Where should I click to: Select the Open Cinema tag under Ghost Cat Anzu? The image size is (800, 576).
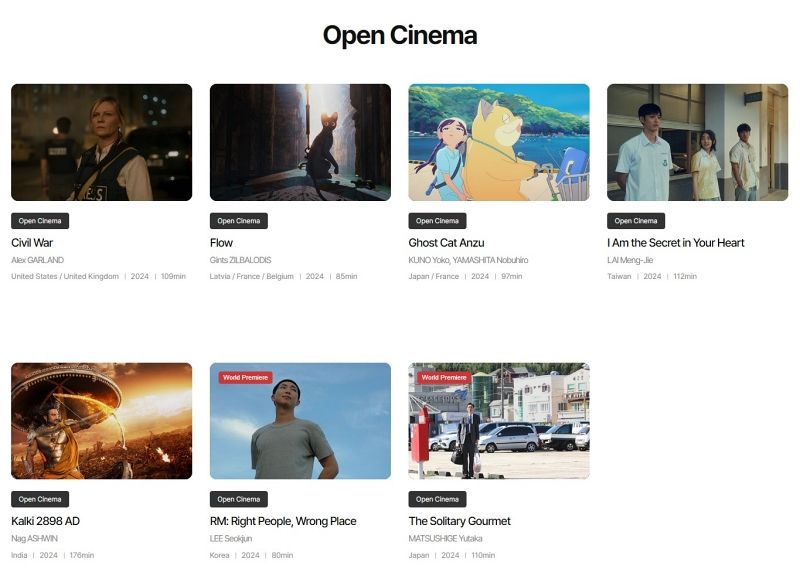pos(436,220)
